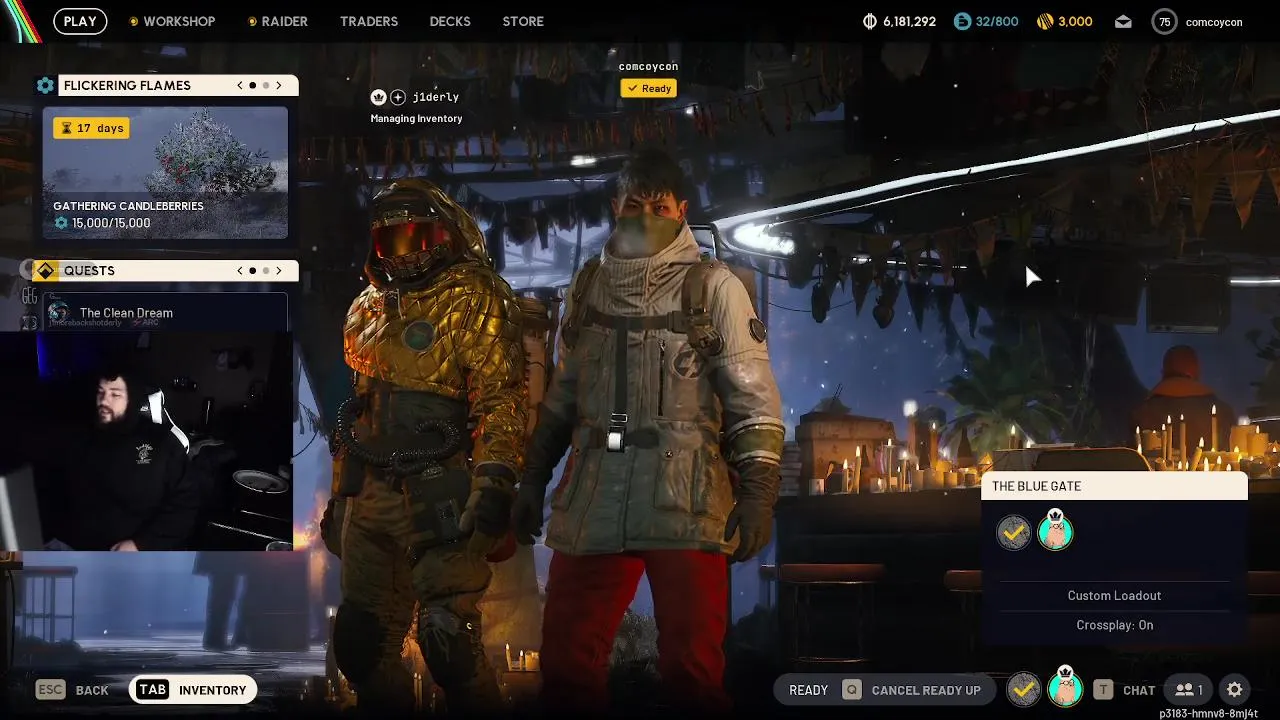
Task: Click hamster avatar in Blue Gate panel
Action: [1055, 530]
